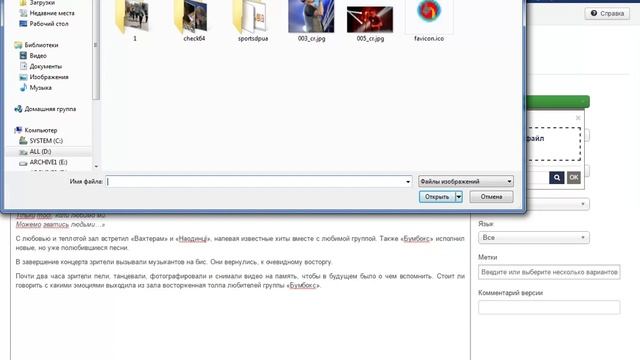Open the Документы library
640x360 pixels.
coord(45,66)
